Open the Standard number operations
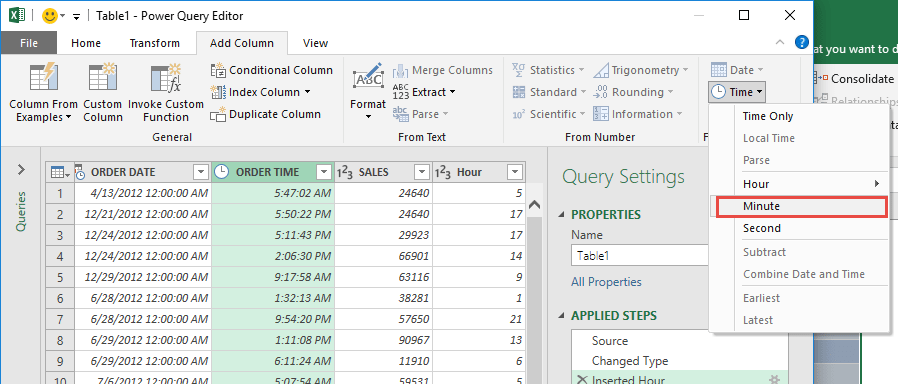The width and height of the screenshot is (898, 384). pyautogui.click(x=549, y=92)
